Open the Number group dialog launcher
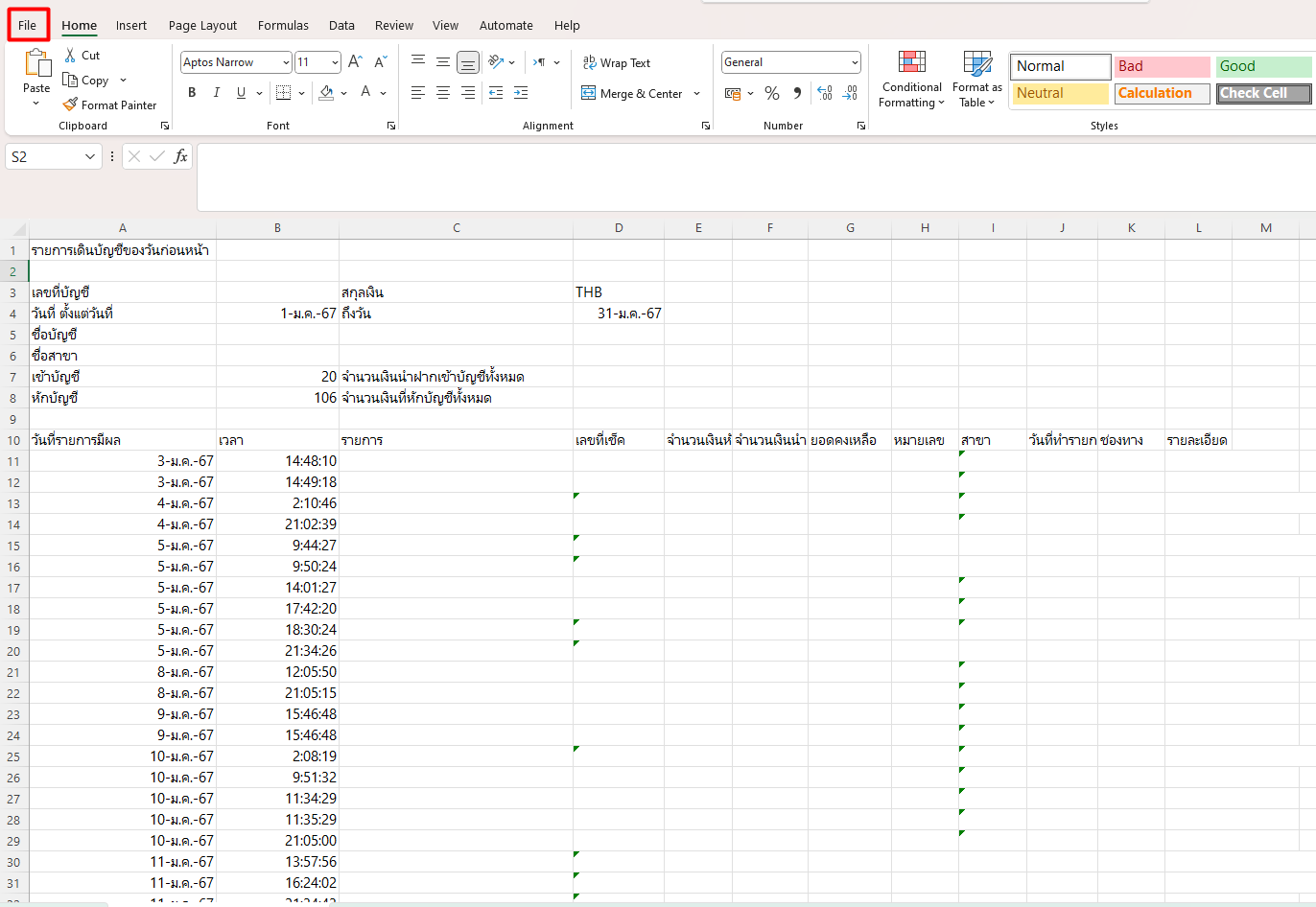 click(860, 126)
